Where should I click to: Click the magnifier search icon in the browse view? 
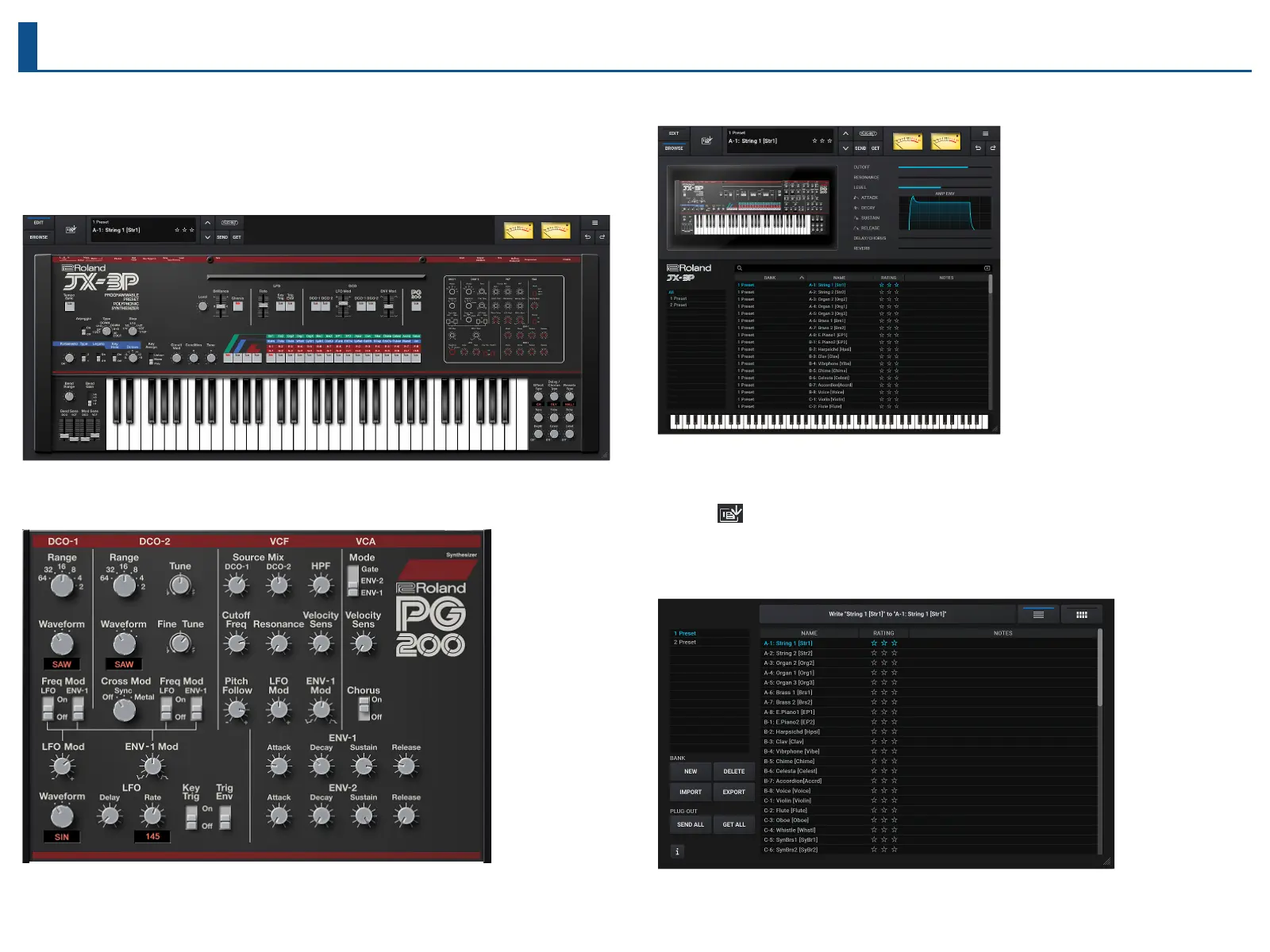740,268
